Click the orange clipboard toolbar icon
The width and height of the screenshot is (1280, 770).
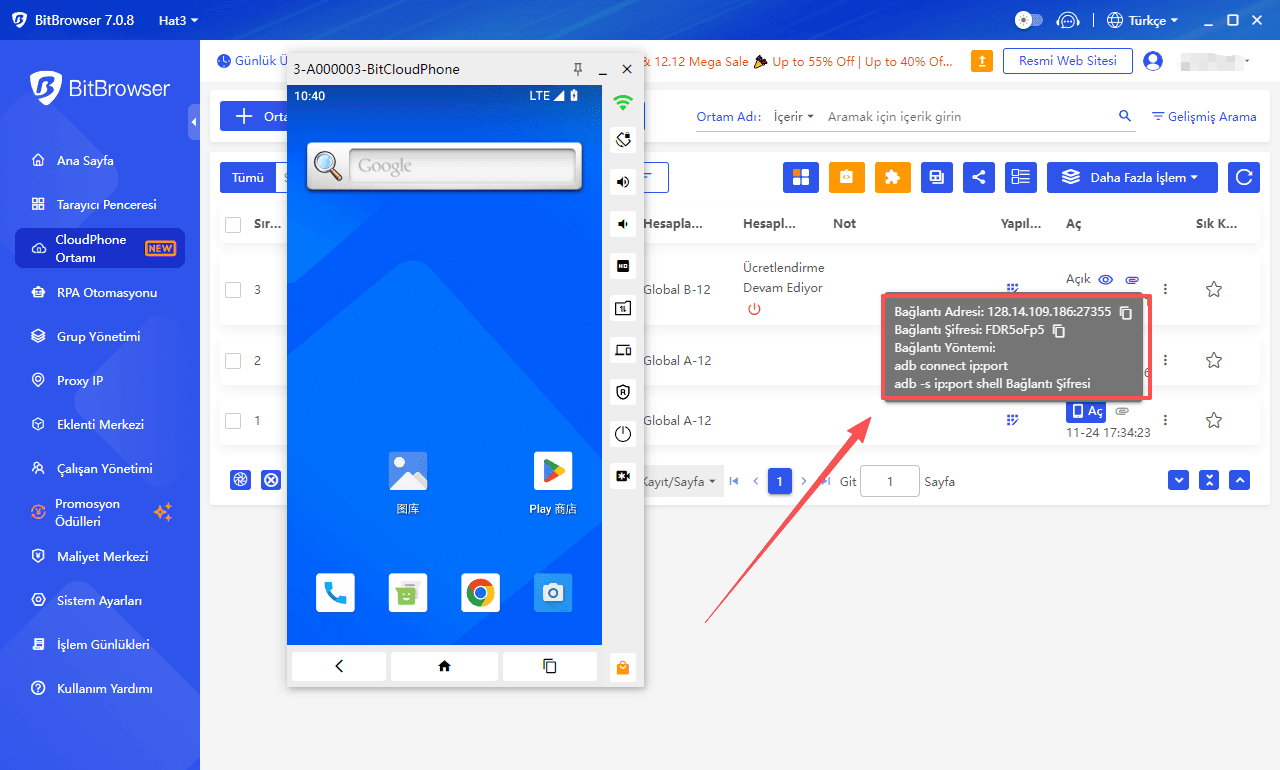pos(846,177)
